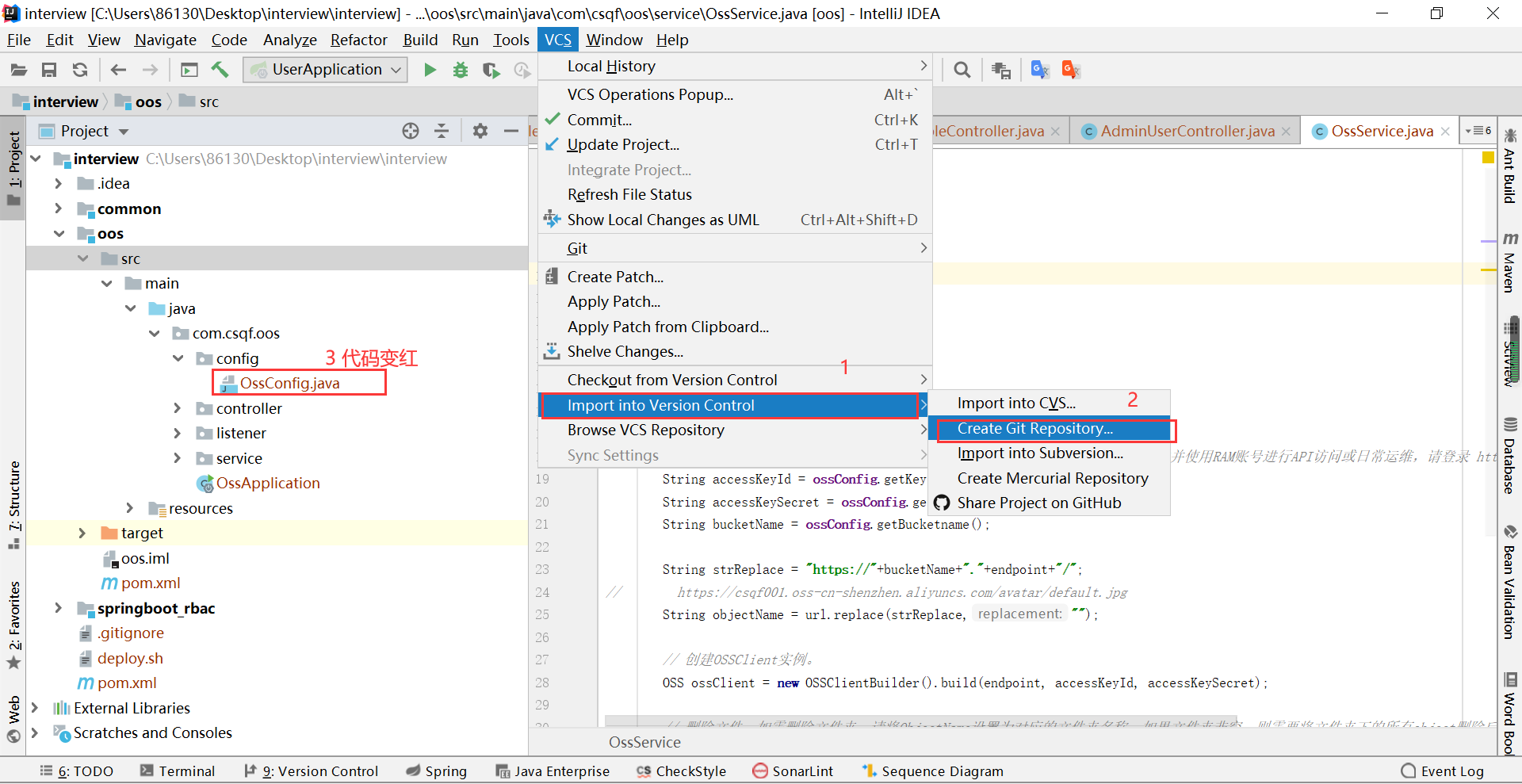Go back with the left arrow icon
Viewport: 1522px width, 784px height.
point(118,70)
